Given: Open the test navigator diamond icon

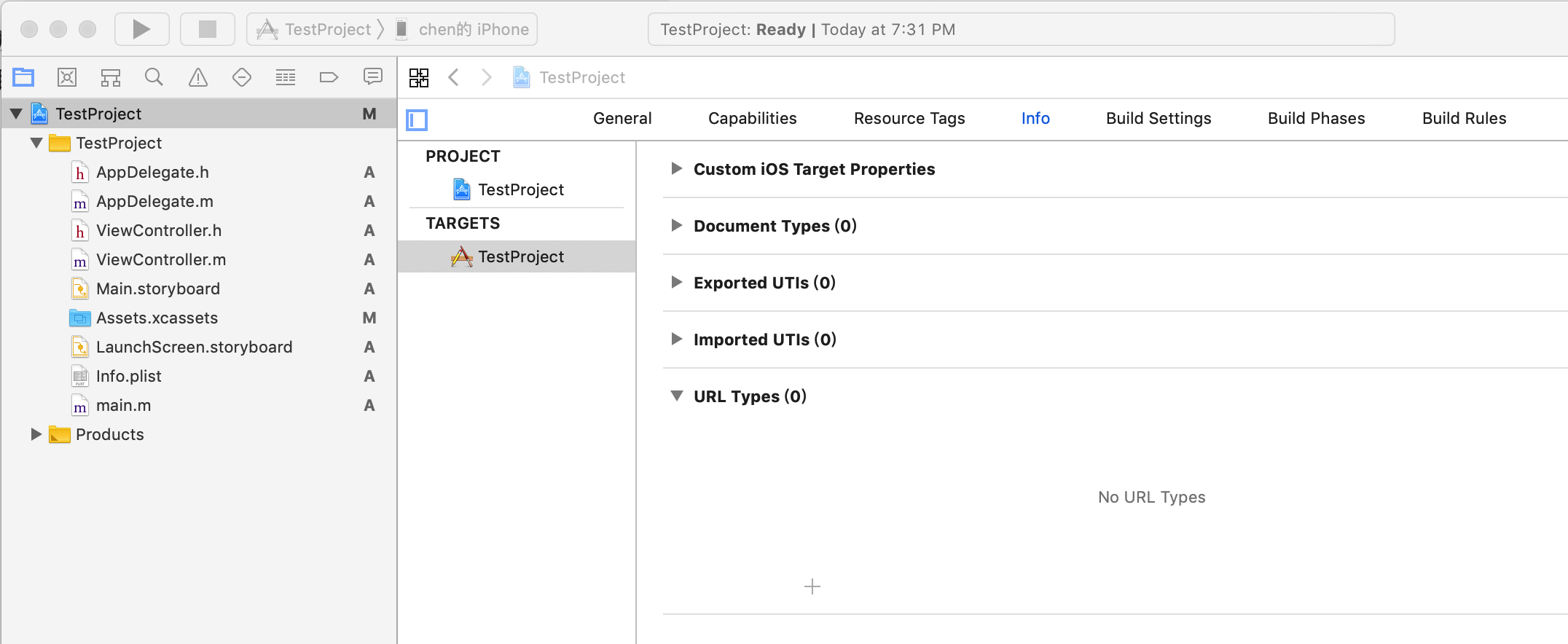Looking at the screenshot, I should (242, 77).
